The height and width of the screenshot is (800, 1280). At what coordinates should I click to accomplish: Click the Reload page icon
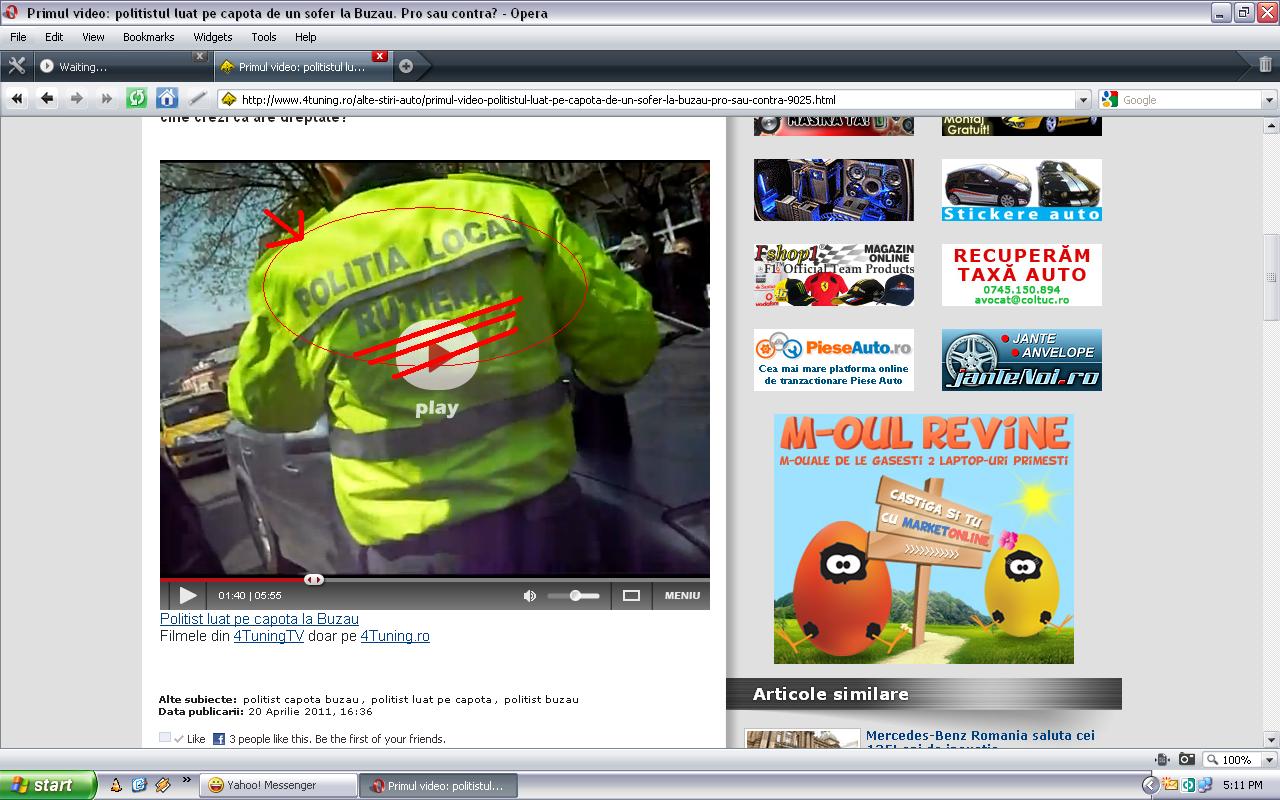point(137,99)
